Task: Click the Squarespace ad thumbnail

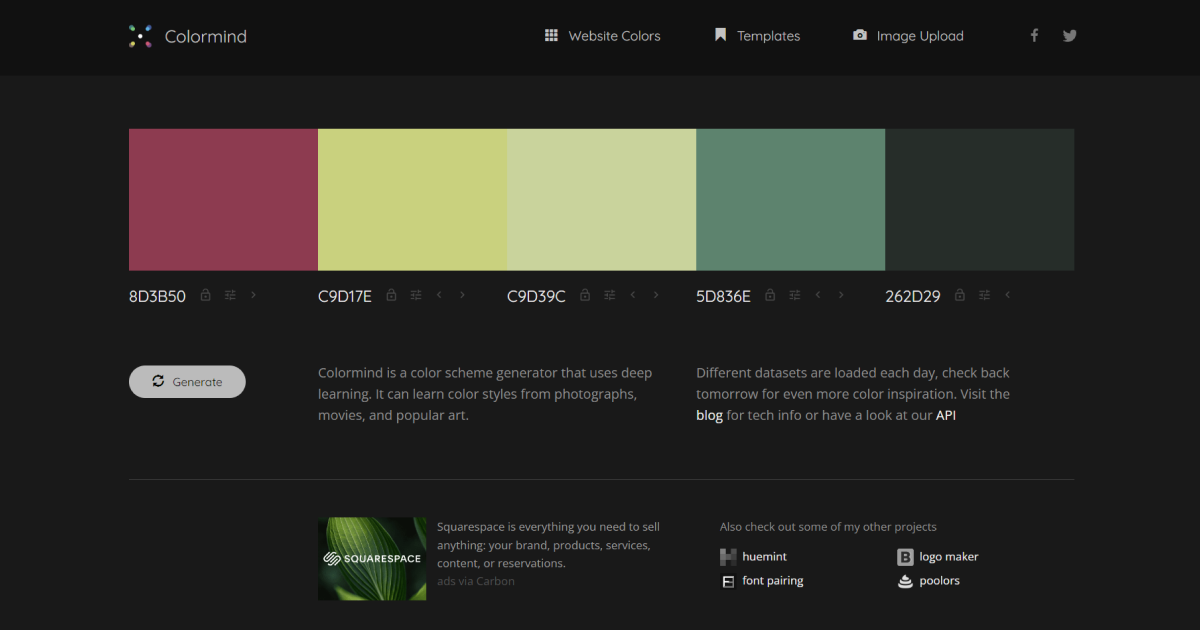Action: click(372, 558)
